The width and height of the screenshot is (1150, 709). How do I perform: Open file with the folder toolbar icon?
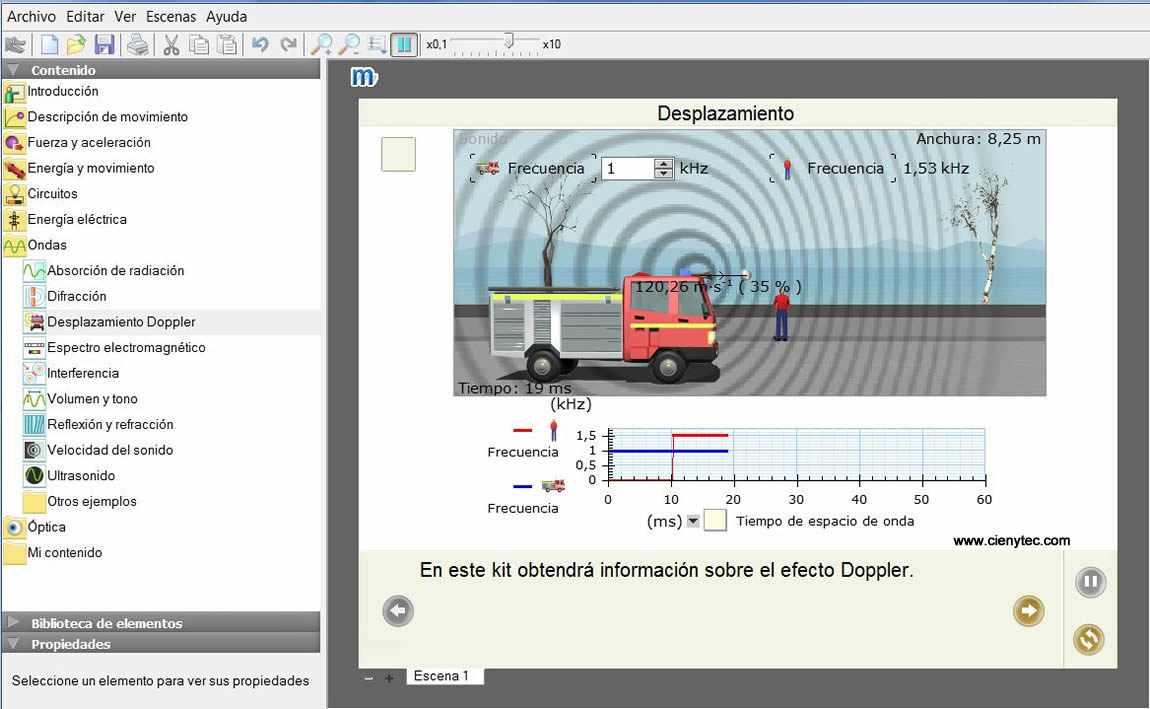tap(76, 44)
